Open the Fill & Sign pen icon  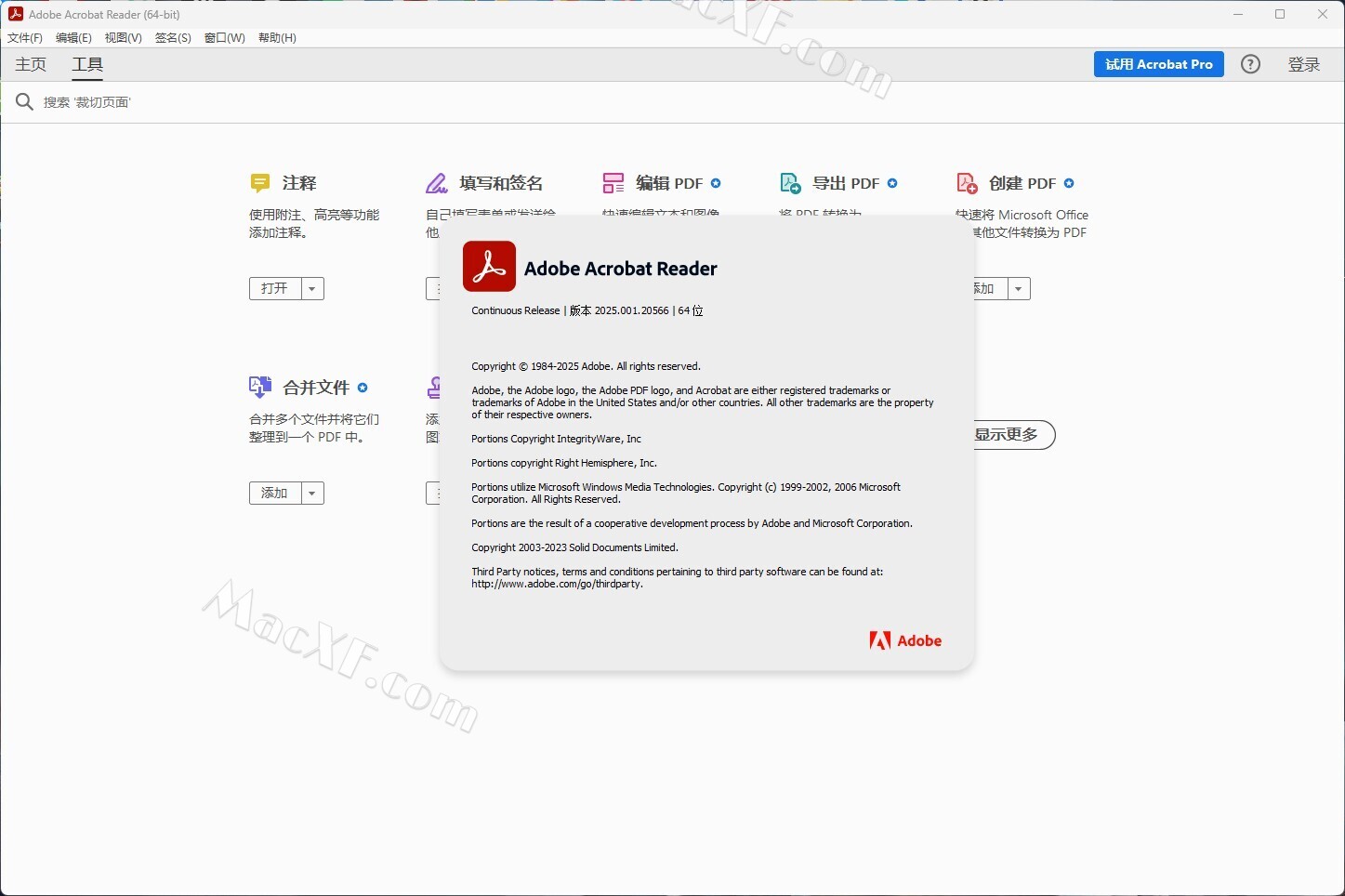(437, 183)
